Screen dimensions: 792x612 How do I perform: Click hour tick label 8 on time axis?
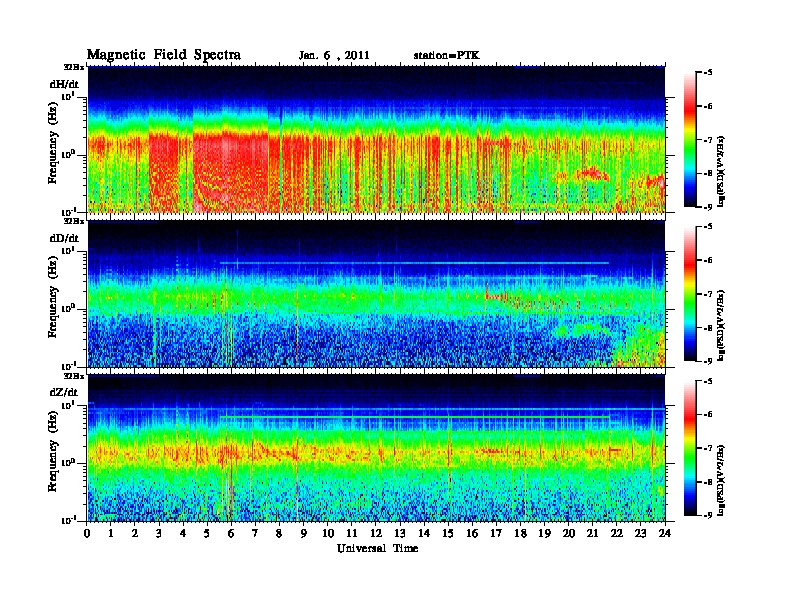click(279, 533)
